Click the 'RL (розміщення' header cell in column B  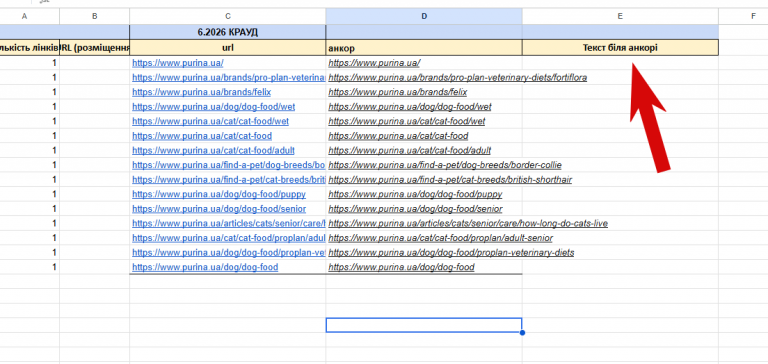point(95,48)
